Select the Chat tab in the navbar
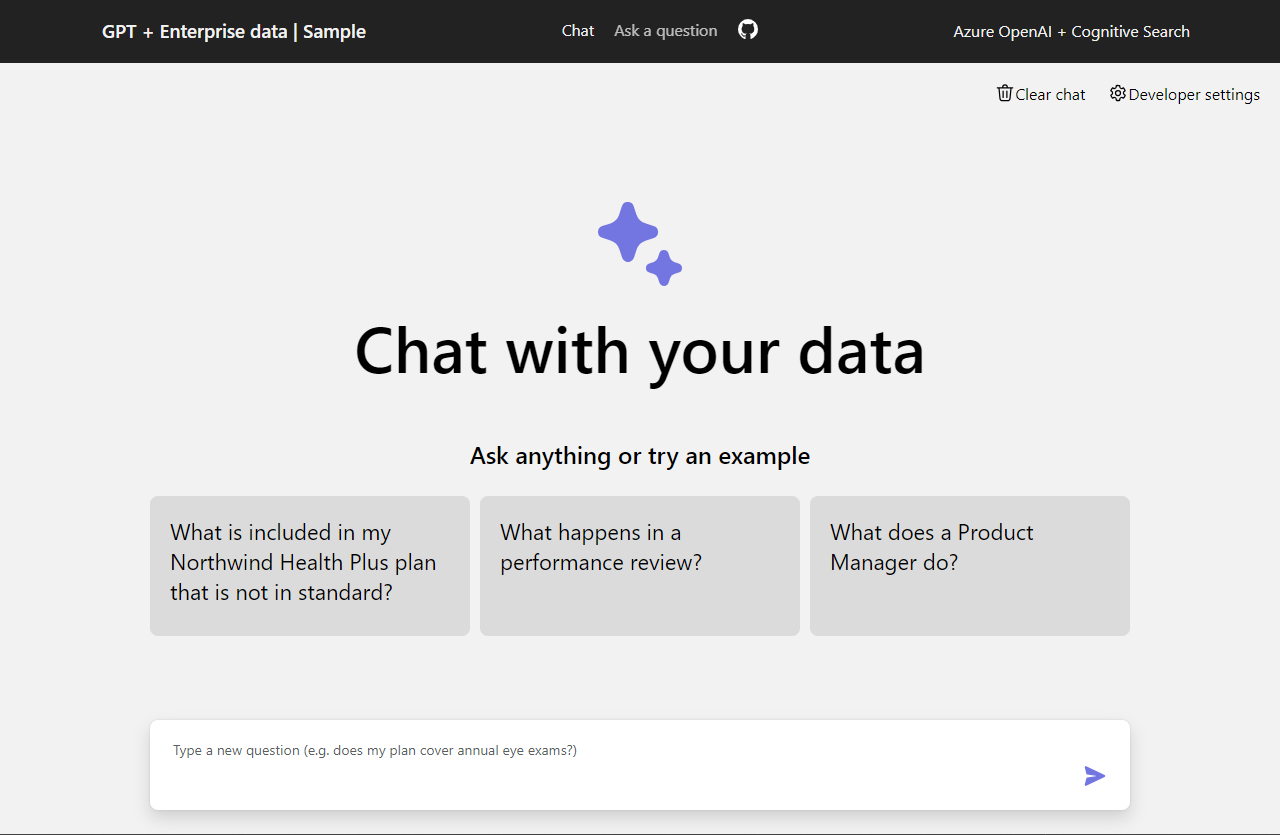 tap(578, 30)
